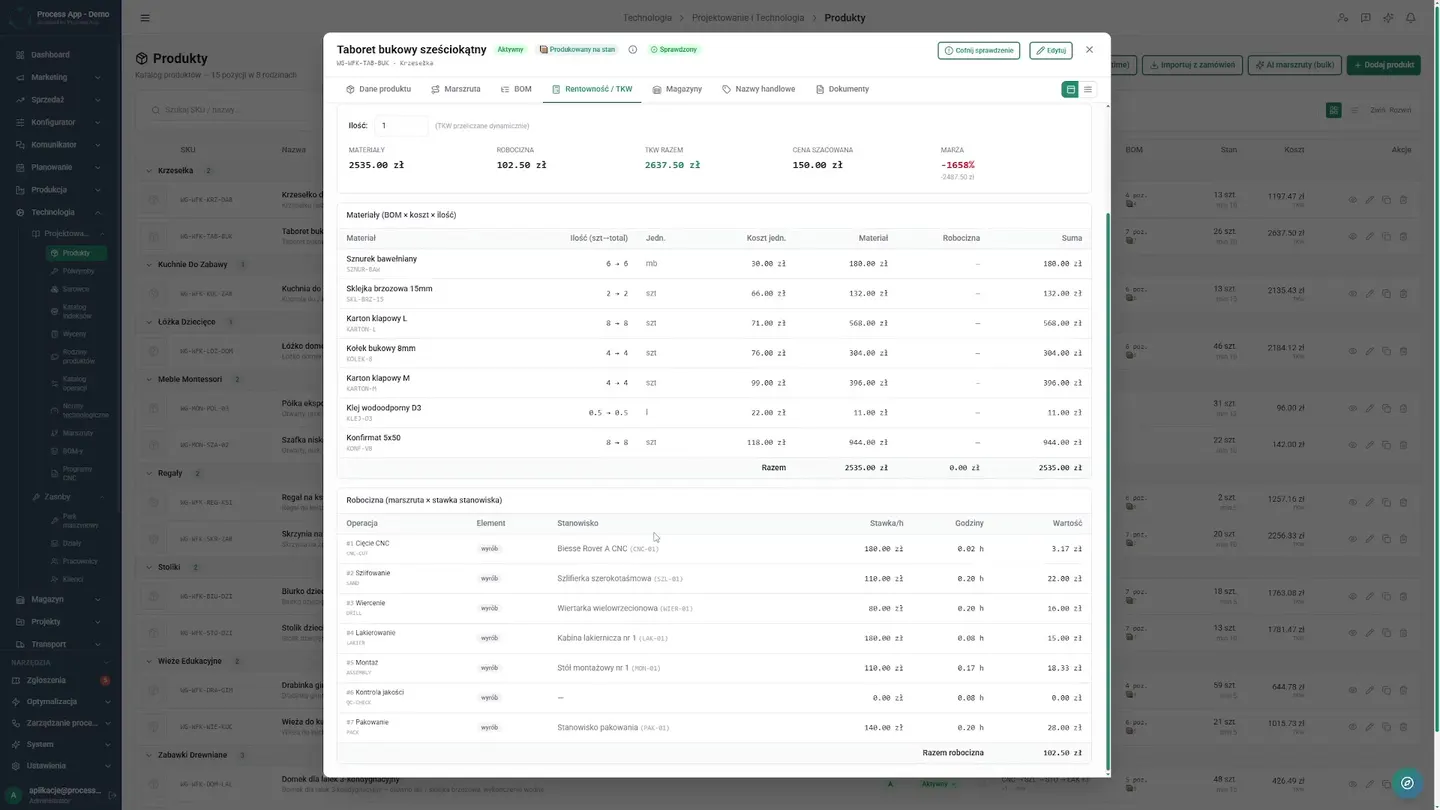Switch to the Marszruta tab
This screenshot has height=810, width=1440.
tap(455, 89)
